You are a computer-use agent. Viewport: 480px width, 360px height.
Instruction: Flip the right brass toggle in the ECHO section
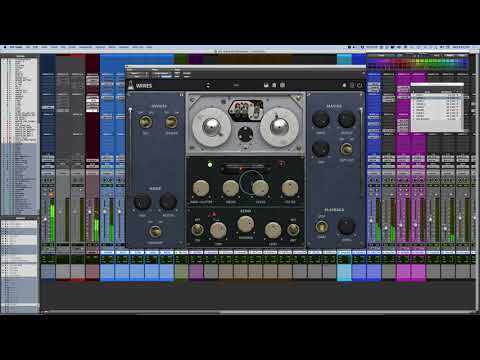(x=293, y=229)
